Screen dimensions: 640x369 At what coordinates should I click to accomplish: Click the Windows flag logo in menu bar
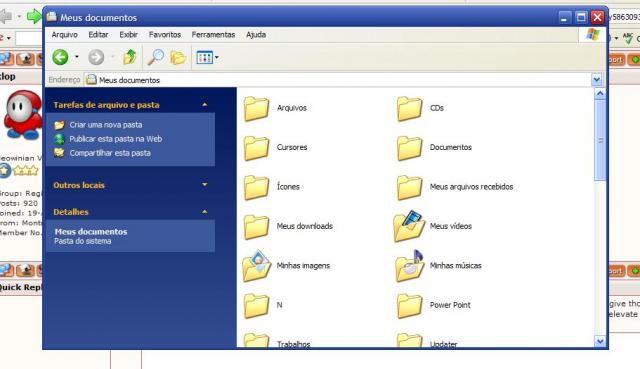pyautogui.click(x=593, y=35)
